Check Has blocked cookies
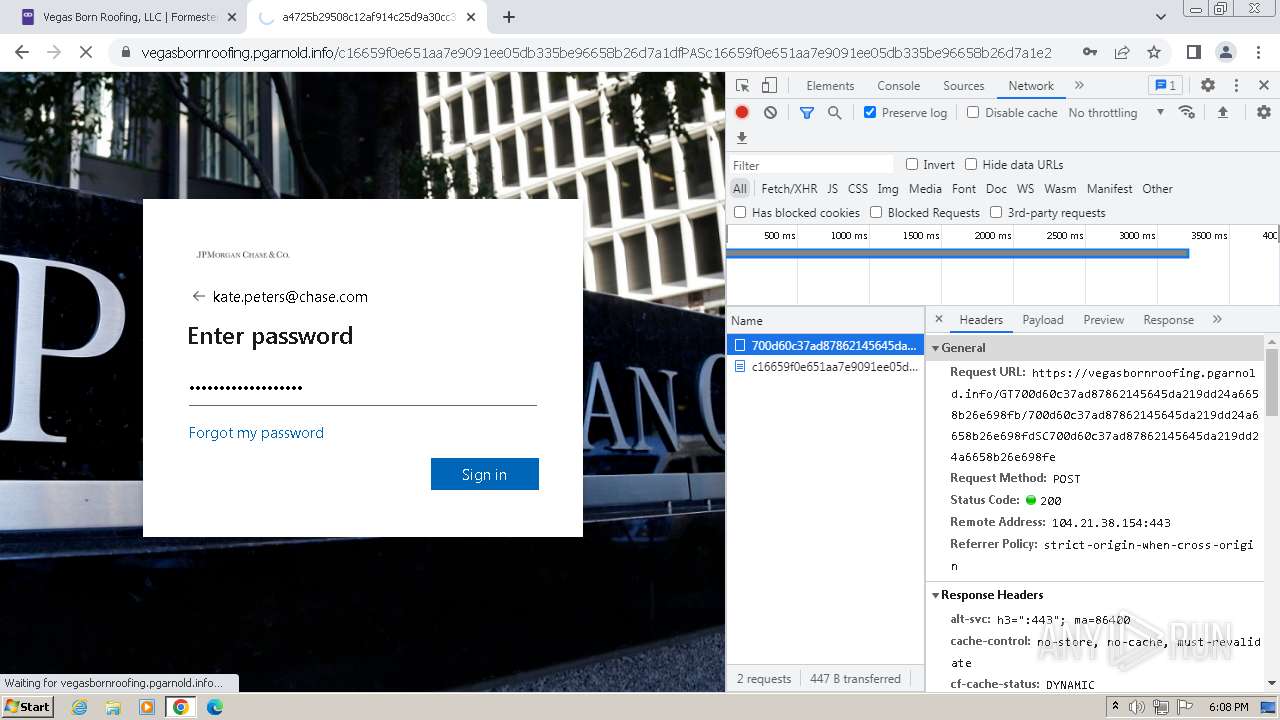The height and width of the screenshot is (720, 1280). pos(740,212)
